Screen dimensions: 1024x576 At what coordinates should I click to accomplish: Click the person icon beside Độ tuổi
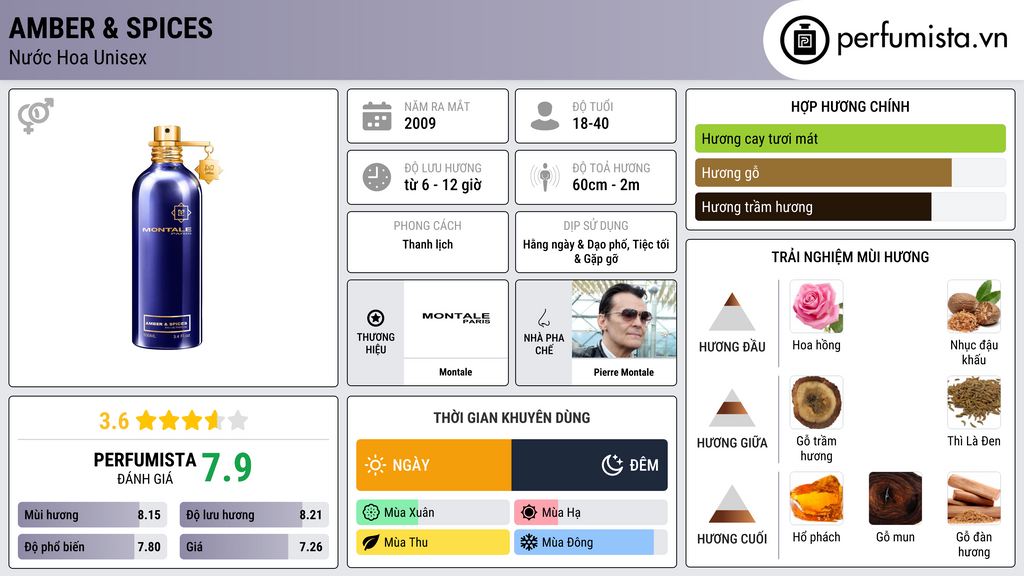coord(544,116)
